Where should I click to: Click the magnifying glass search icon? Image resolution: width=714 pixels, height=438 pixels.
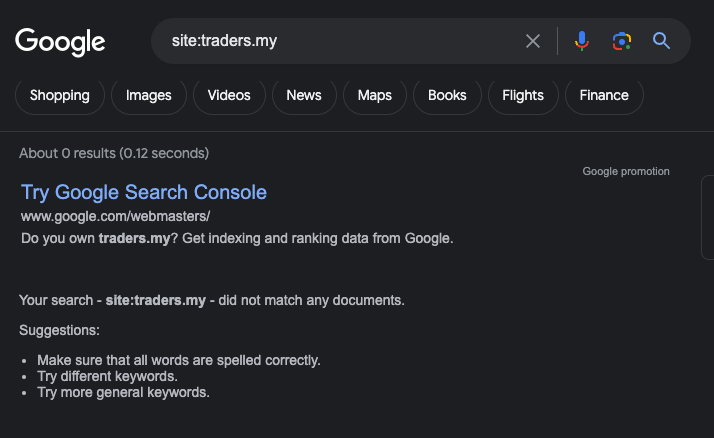661,41
